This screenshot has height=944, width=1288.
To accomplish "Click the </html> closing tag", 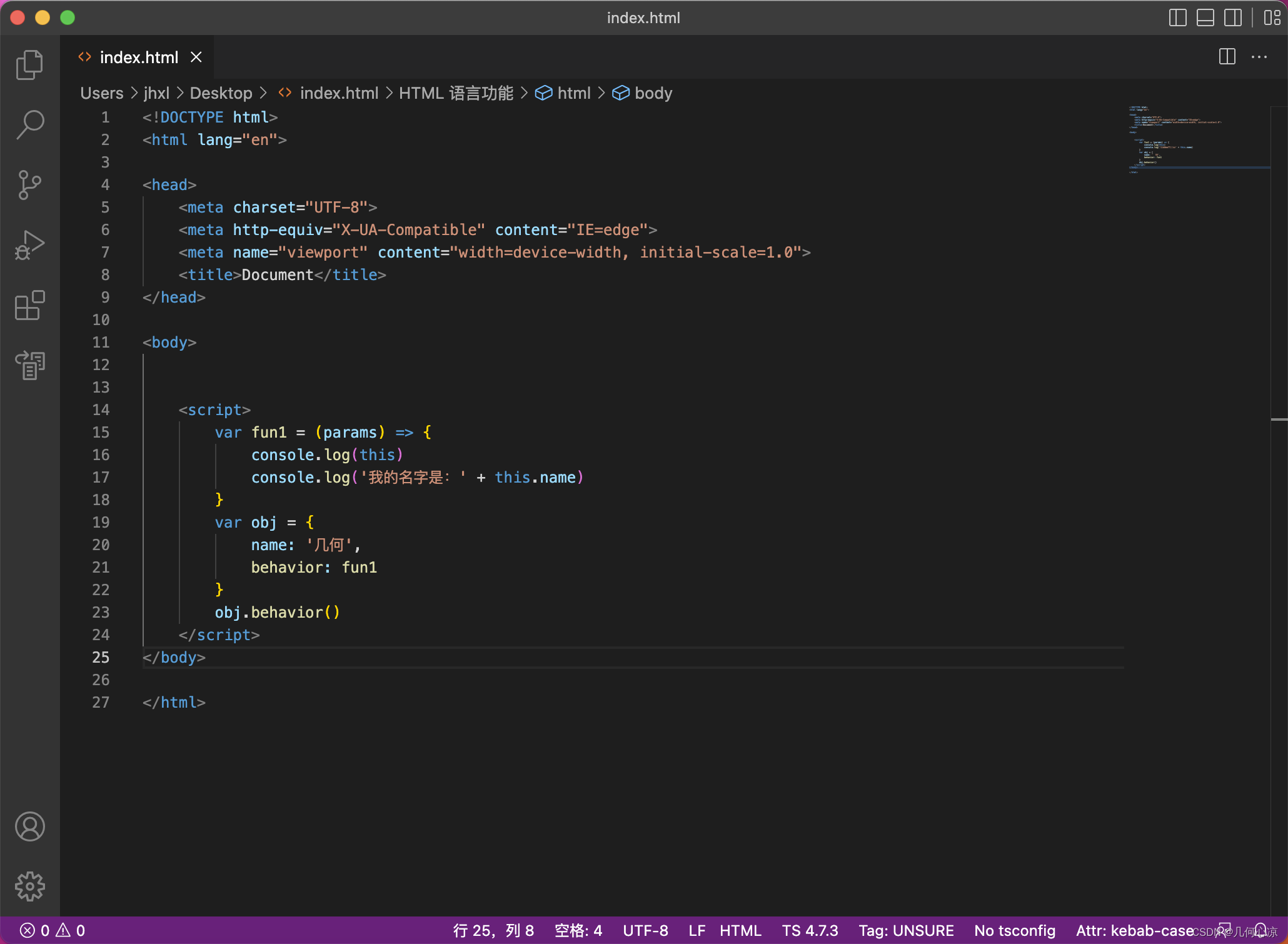I will tap(174, 702).
